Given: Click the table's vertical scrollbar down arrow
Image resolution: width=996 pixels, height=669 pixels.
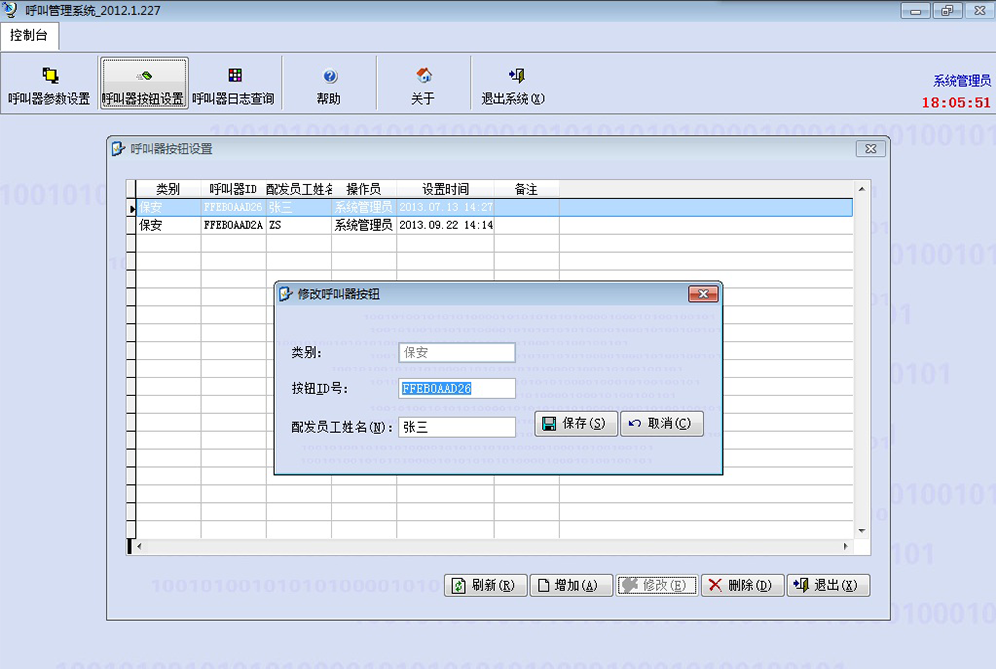Looking at the screenshot, I should coord(862,529).
